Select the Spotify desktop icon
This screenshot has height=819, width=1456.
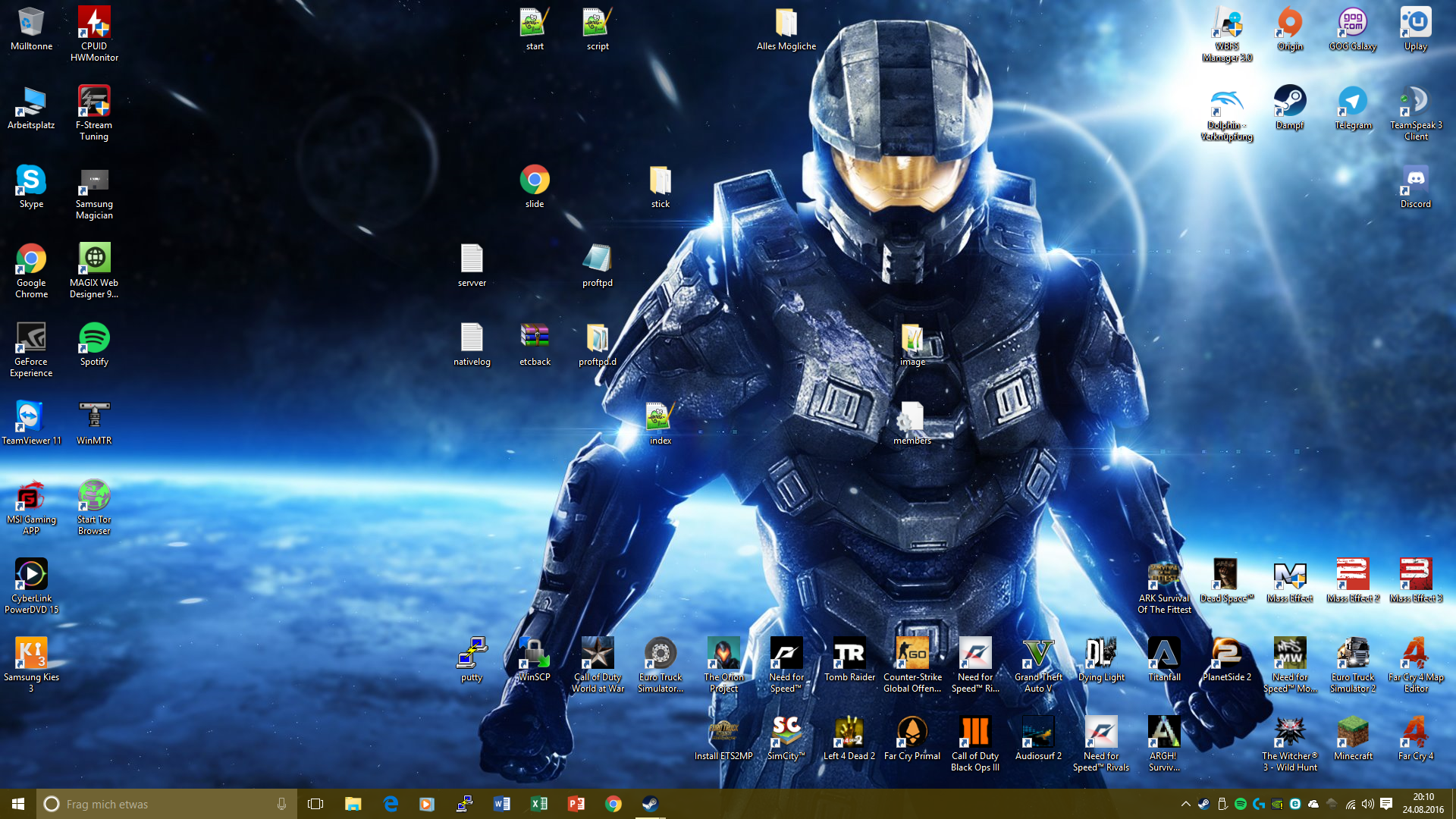tap(94, 338)
